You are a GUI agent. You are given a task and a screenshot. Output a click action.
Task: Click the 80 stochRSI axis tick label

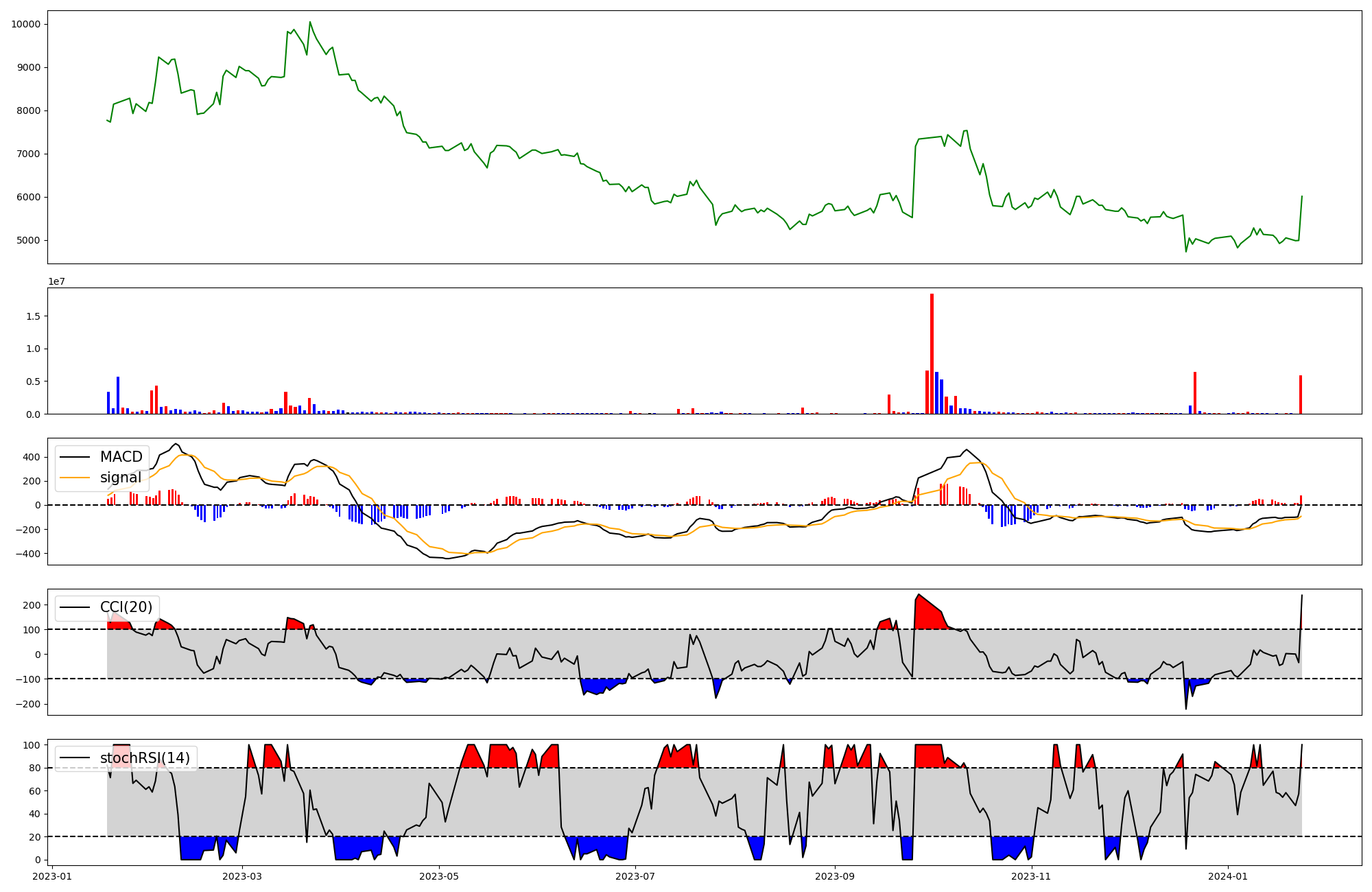[x=36, y=768]
